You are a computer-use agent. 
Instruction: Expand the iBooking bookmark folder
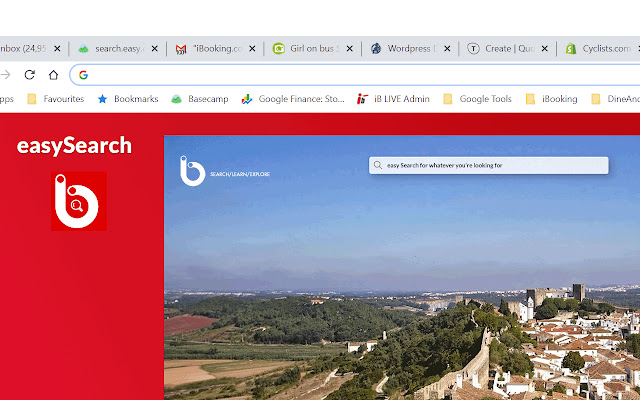click(x=551, y=99)
